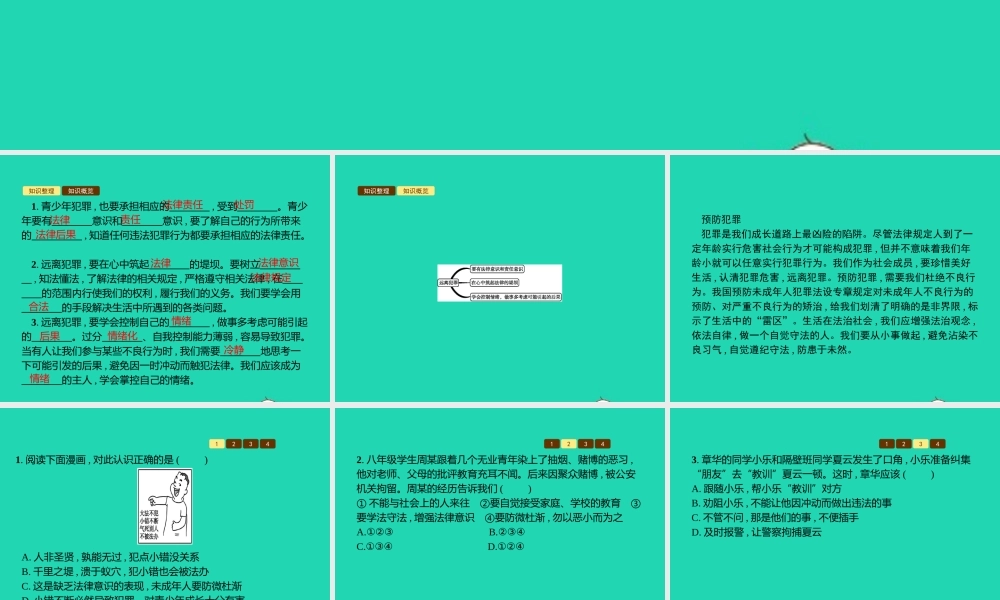The height and width of the screenshot is (600, 1000).
Task: Click red answer 合法 on fill-in slide
Action: (39, 307)
